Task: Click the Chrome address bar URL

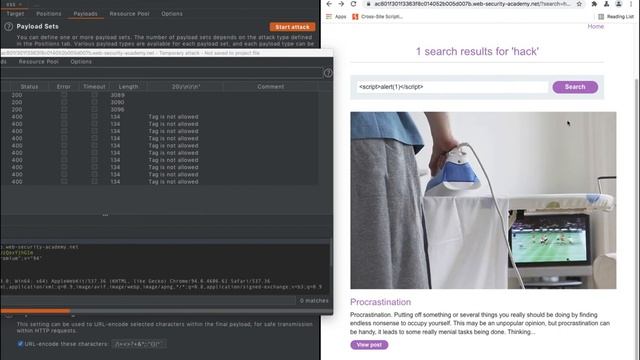Action: point(473,4)
